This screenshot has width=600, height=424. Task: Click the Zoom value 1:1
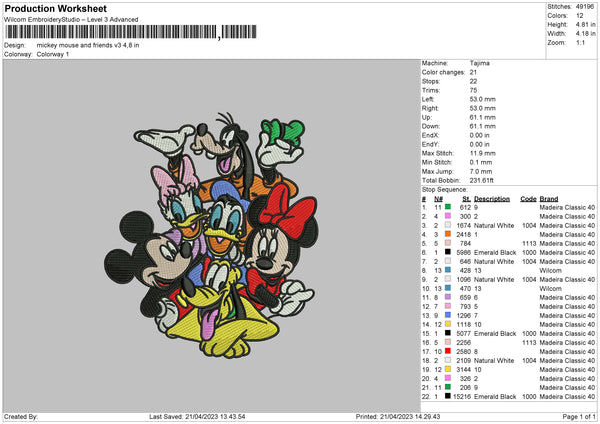(x=580, y=42)
